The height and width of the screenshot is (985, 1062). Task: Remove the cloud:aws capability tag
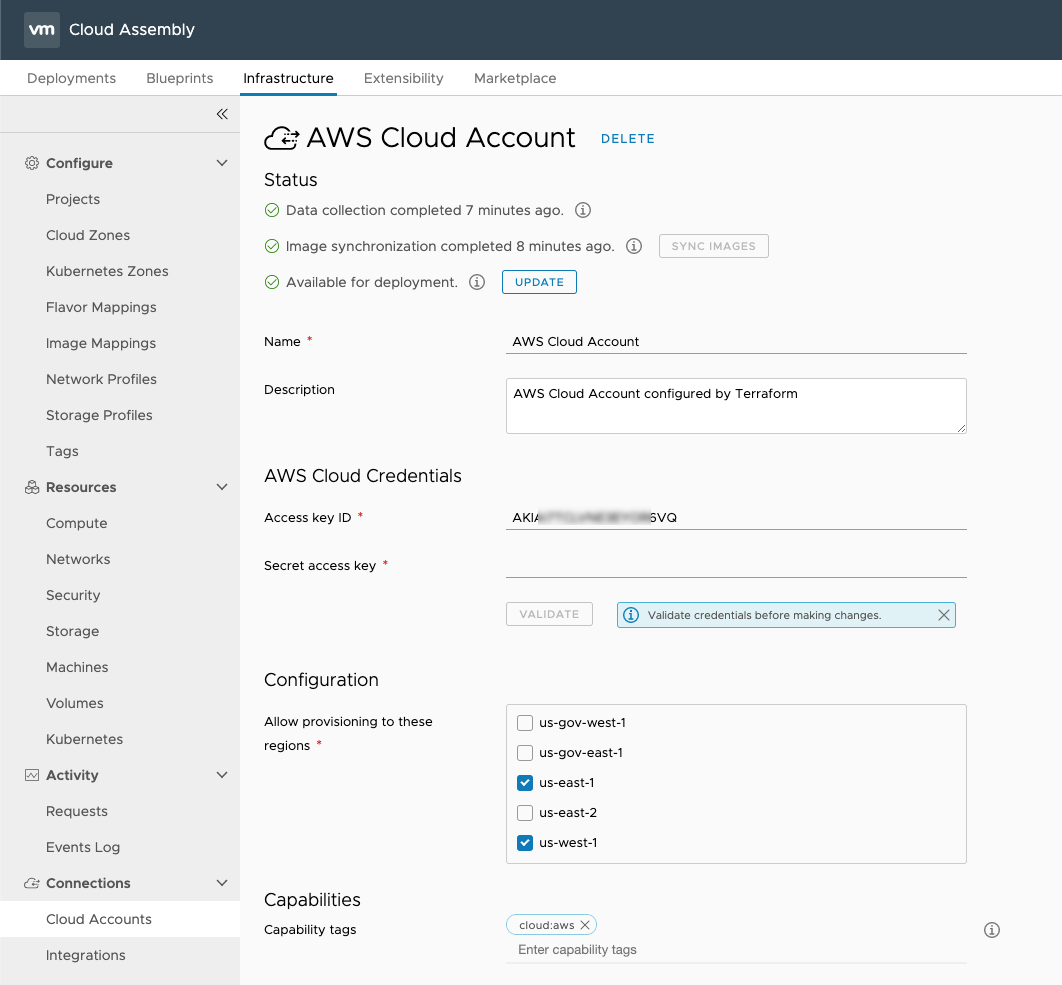click(x=585, y=924)
